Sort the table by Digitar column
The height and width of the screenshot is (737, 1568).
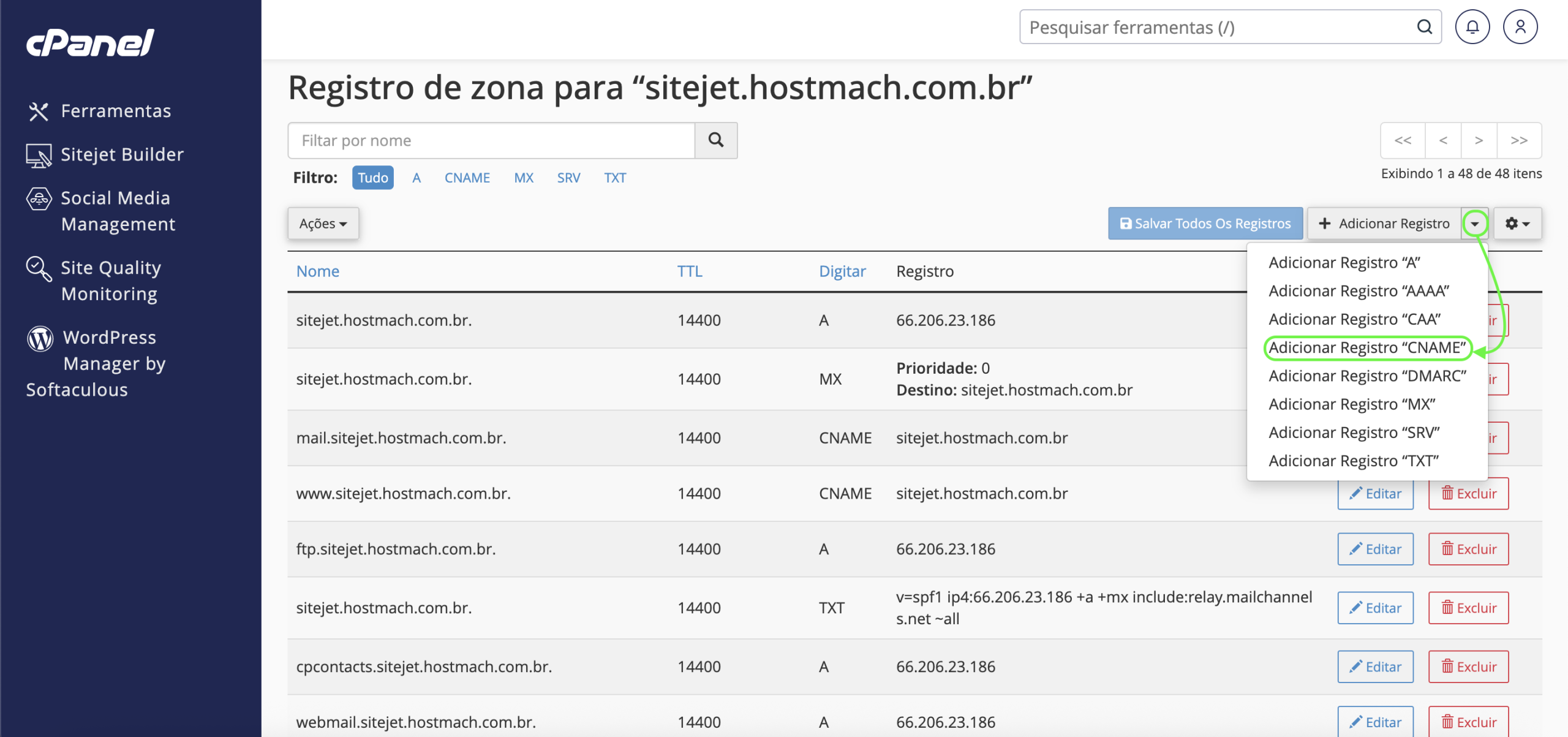coord(842,271)
